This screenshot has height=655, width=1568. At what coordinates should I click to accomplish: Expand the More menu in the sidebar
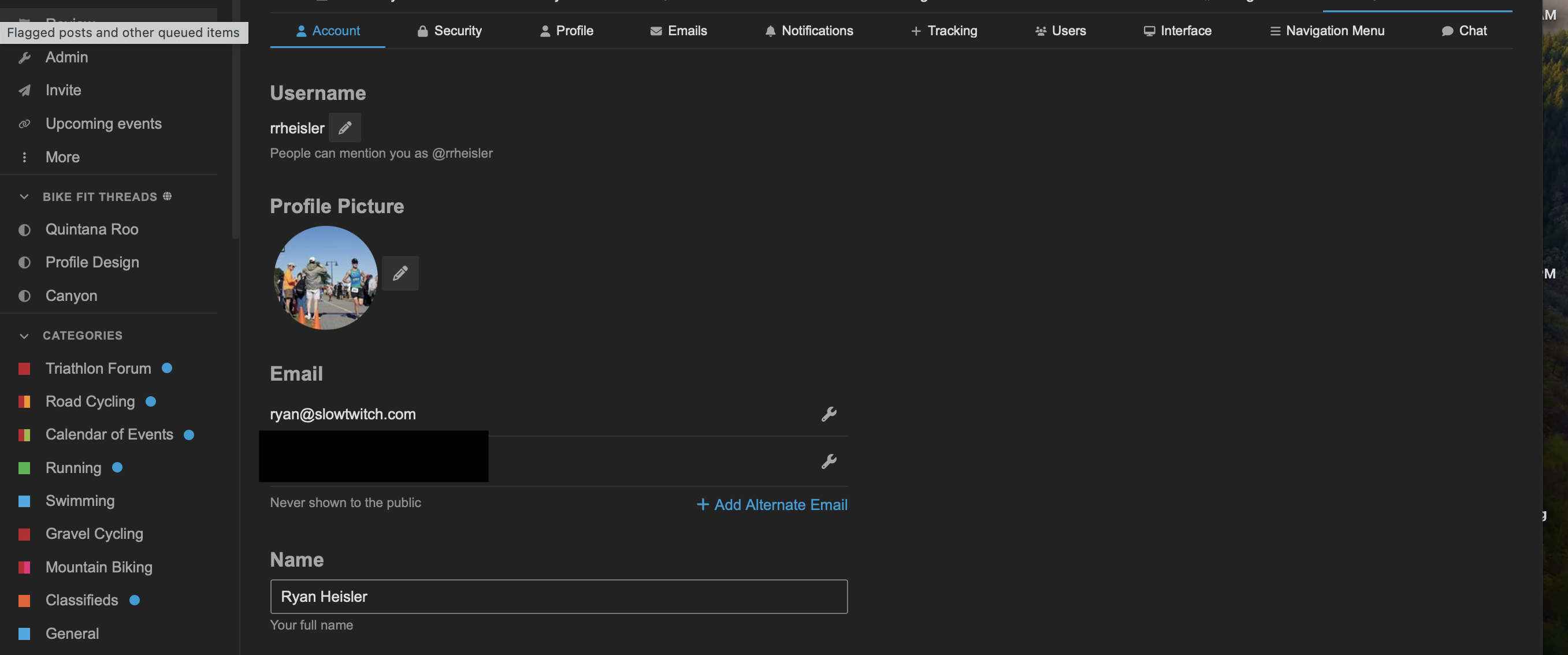[x=62, y=157]
